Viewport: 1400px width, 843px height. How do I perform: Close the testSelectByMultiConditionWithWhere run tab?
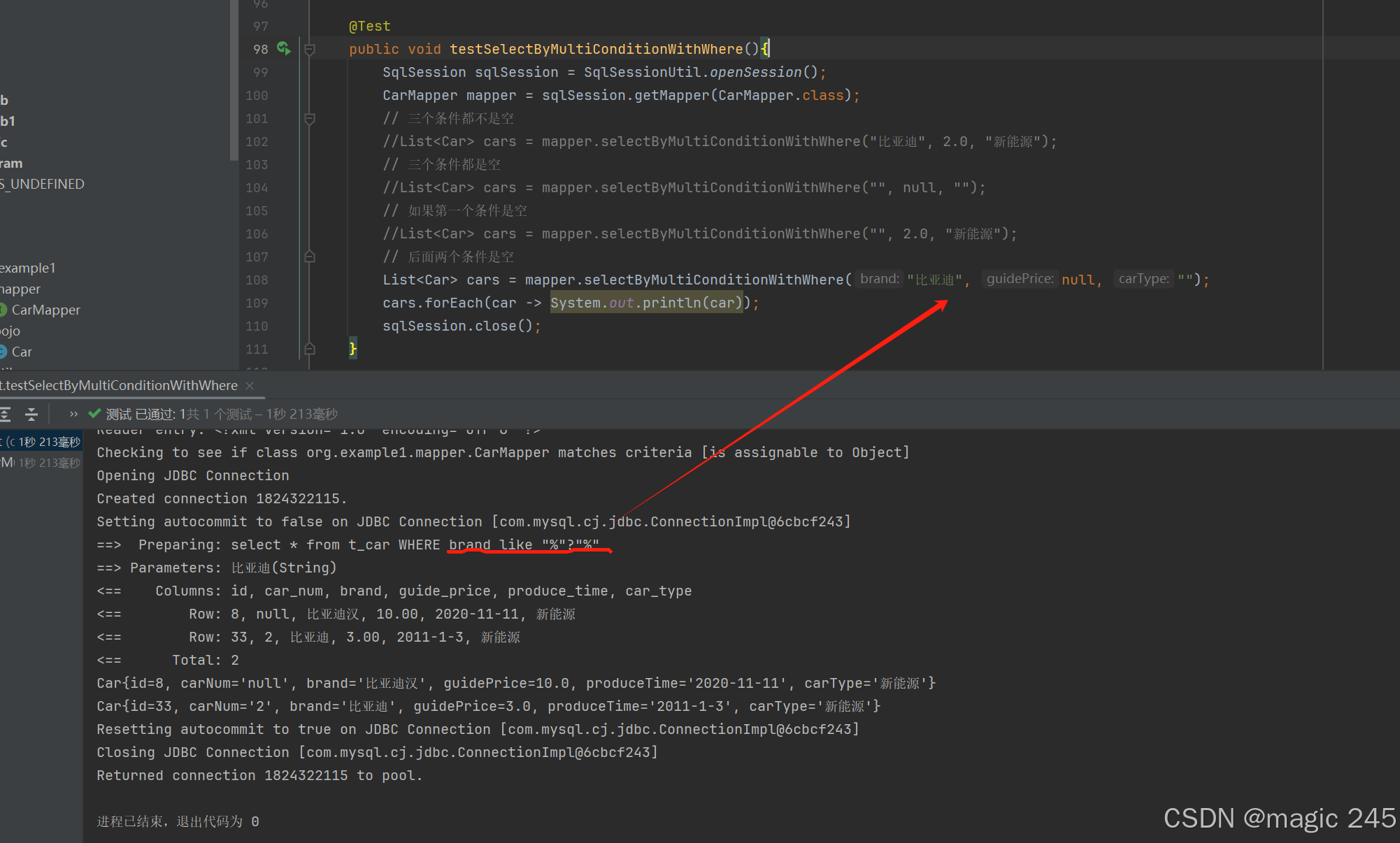(x=250, y=386)
